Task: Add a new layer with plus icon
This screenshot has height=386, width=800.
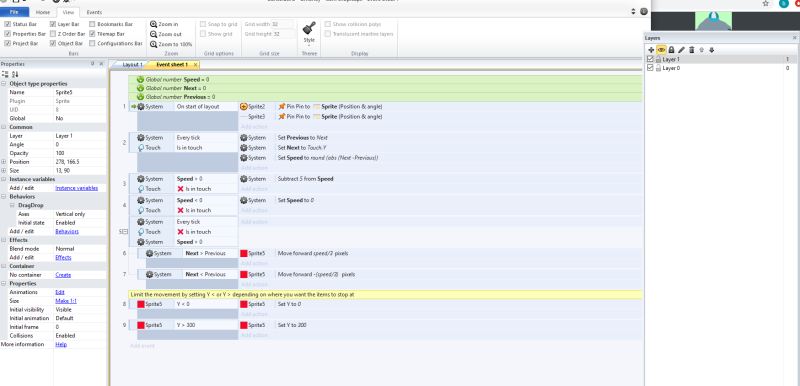Action: (651, 50)
